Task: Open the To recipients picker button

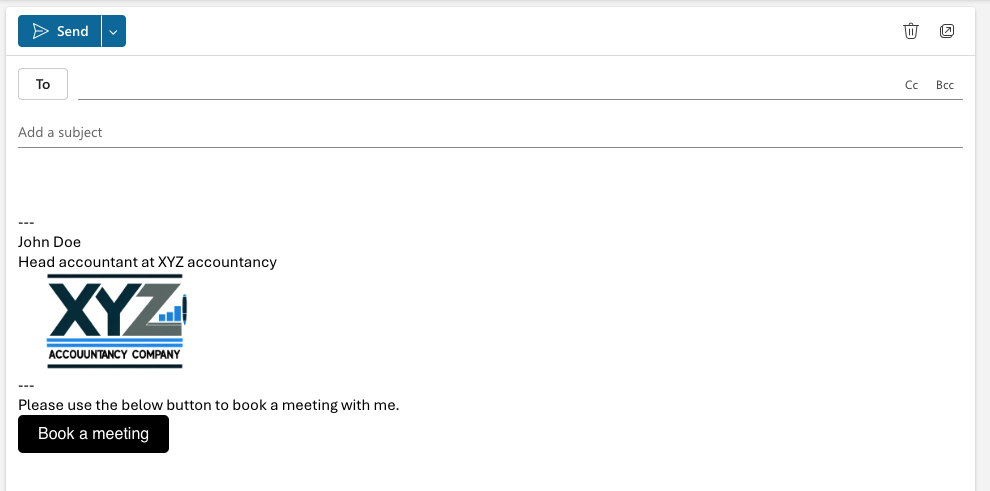Action: [x=43, y=84]
